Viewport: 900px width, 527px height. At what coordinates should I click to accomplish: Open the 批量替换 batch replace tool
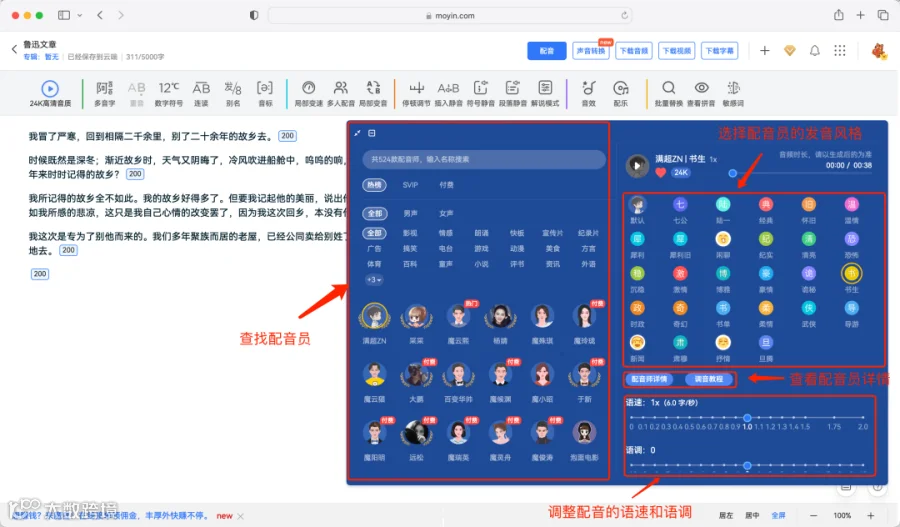click(x=669, y=93)
